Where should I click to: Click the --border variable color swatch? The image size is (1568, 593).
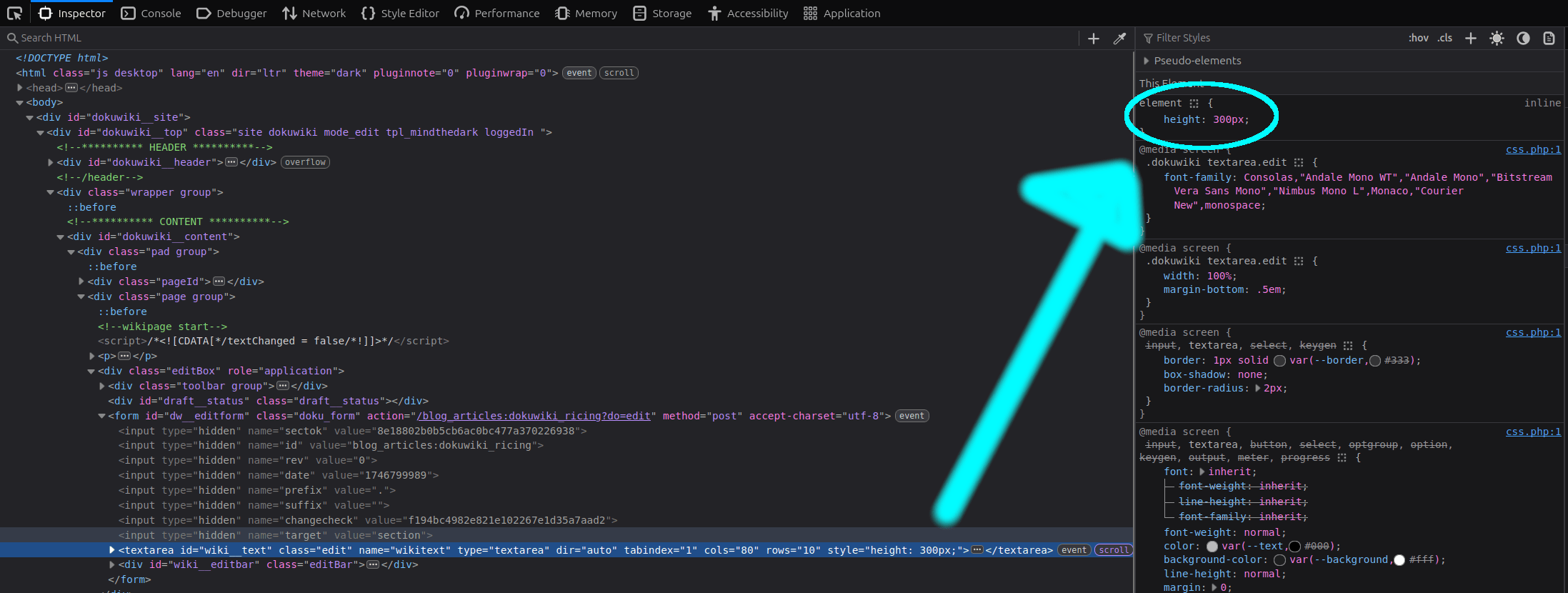point(1280,361)
